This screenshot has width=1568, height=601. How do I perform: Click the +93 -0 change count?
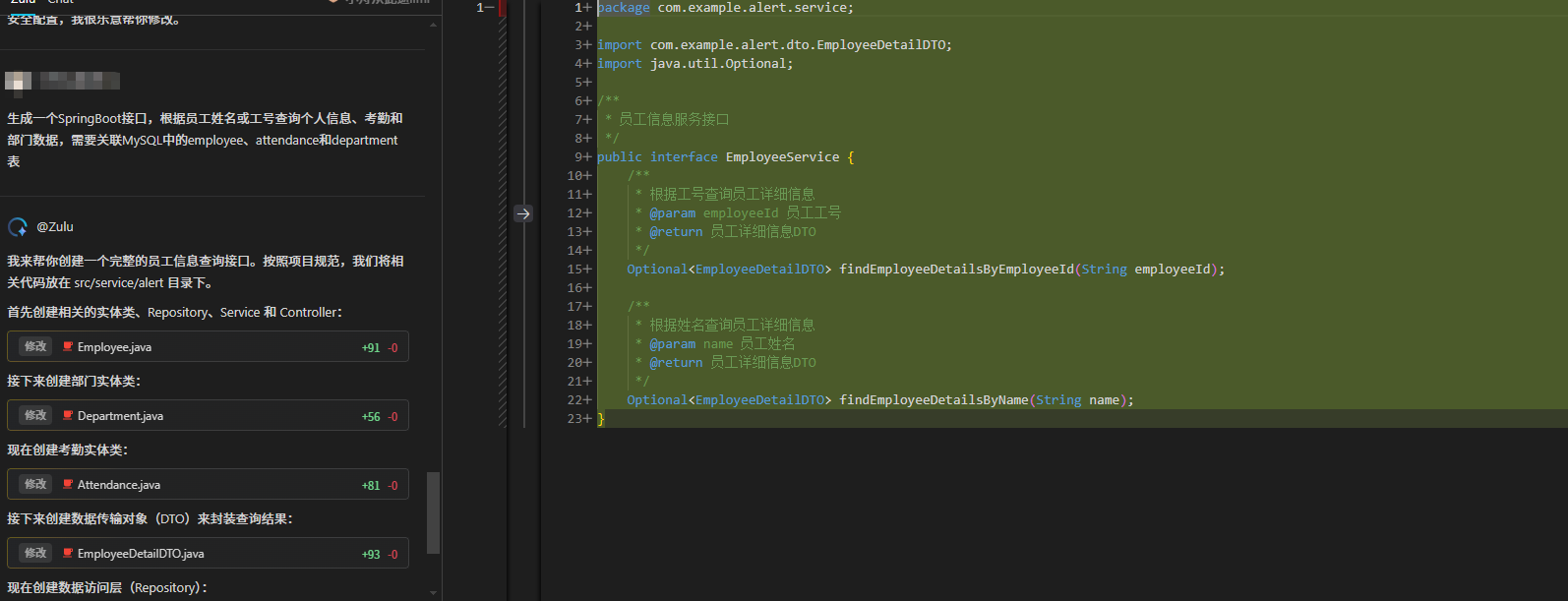tap(380, 555)
